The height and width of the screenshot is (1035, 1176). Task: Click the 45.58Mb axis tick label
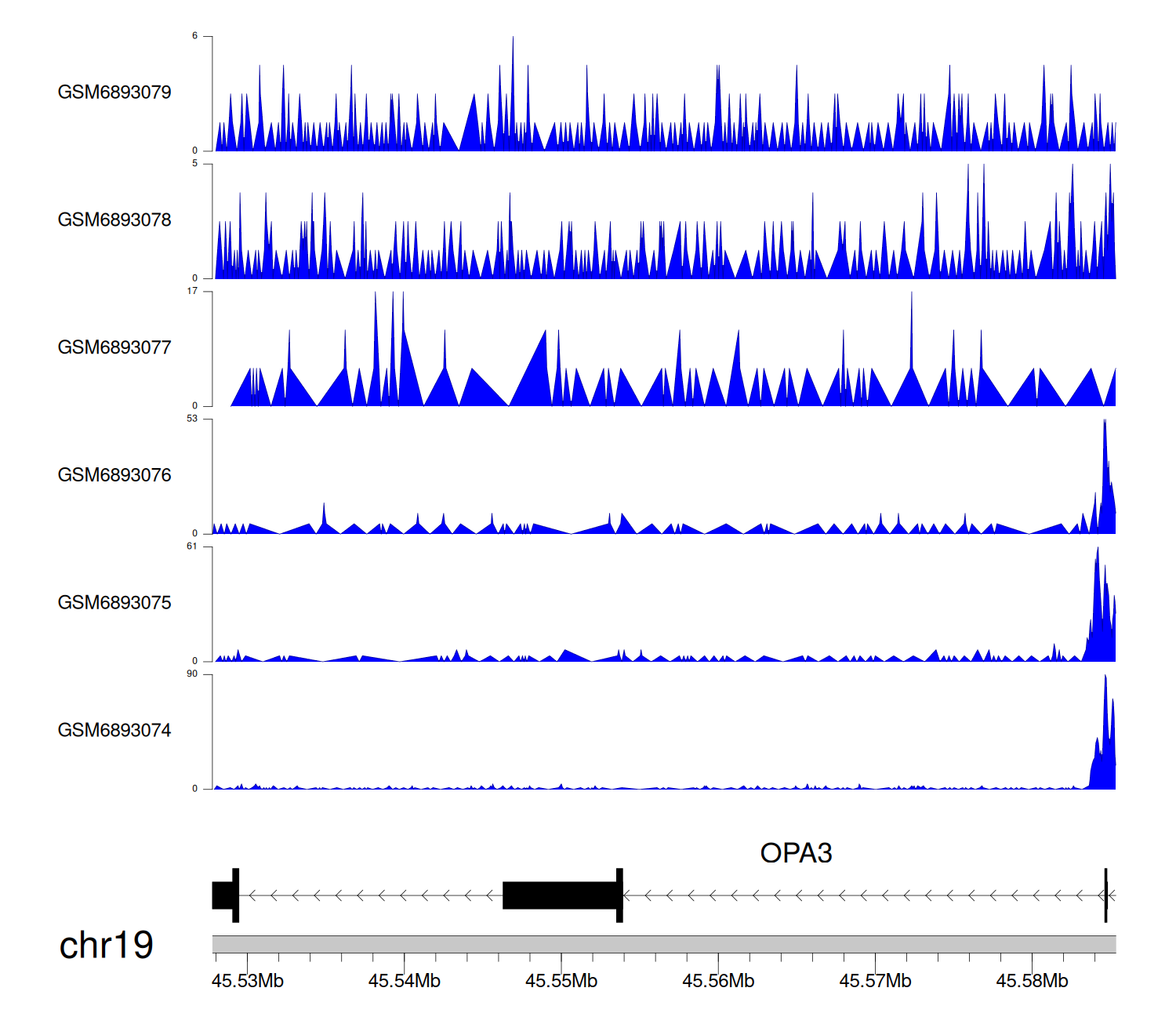pos(1032,982)
